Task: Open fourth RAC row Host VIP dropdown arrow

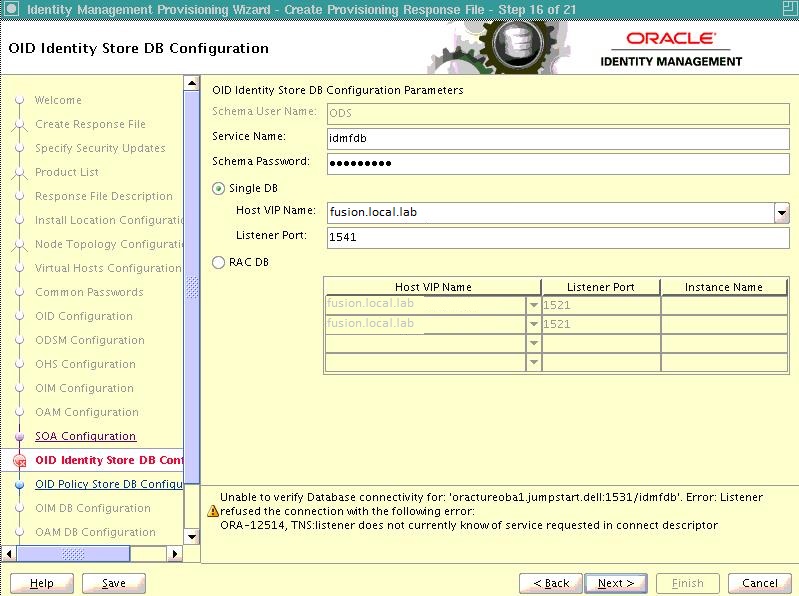Action: tap(534, 362)
